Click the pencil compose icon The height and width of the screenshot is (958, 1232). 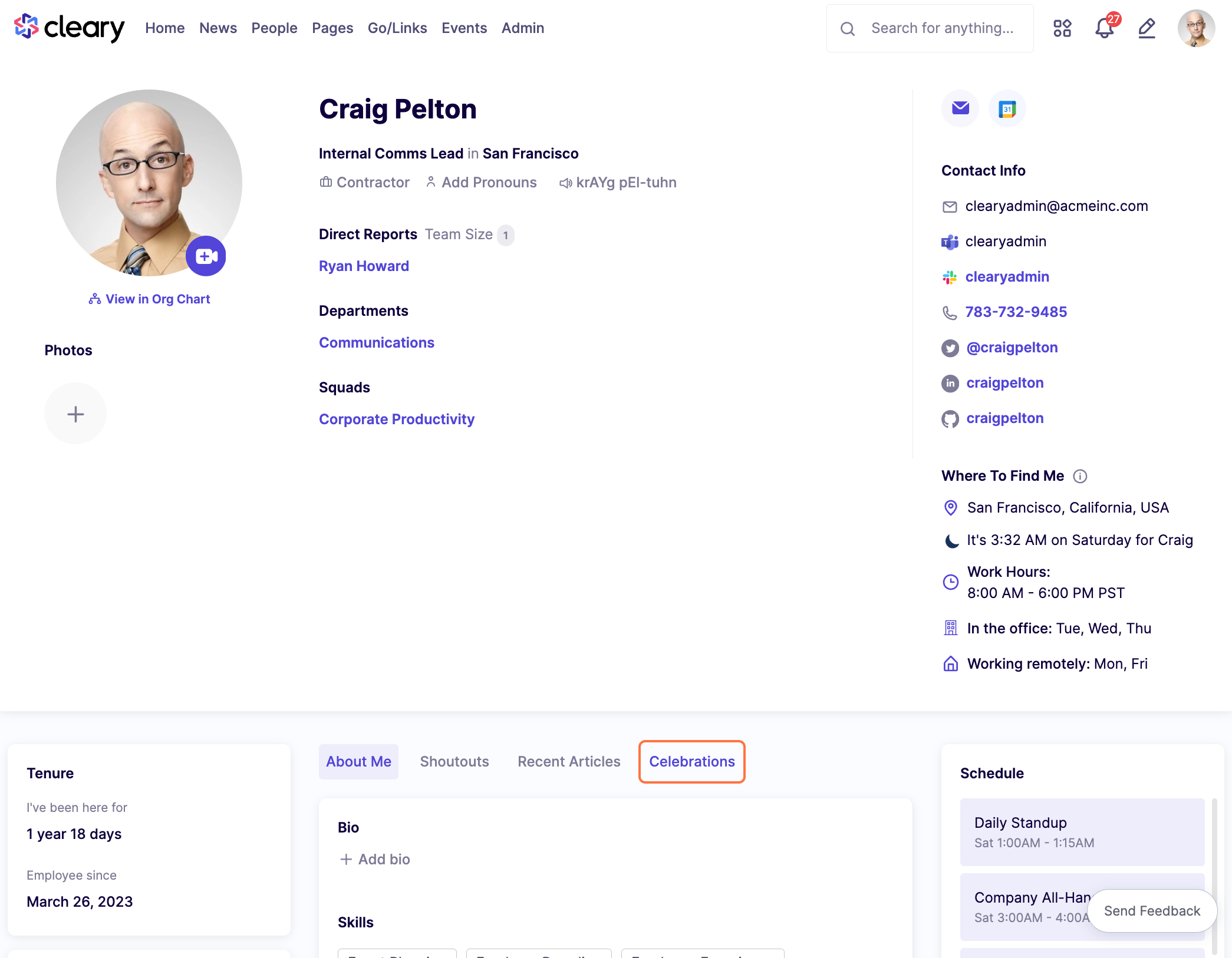1147,28
